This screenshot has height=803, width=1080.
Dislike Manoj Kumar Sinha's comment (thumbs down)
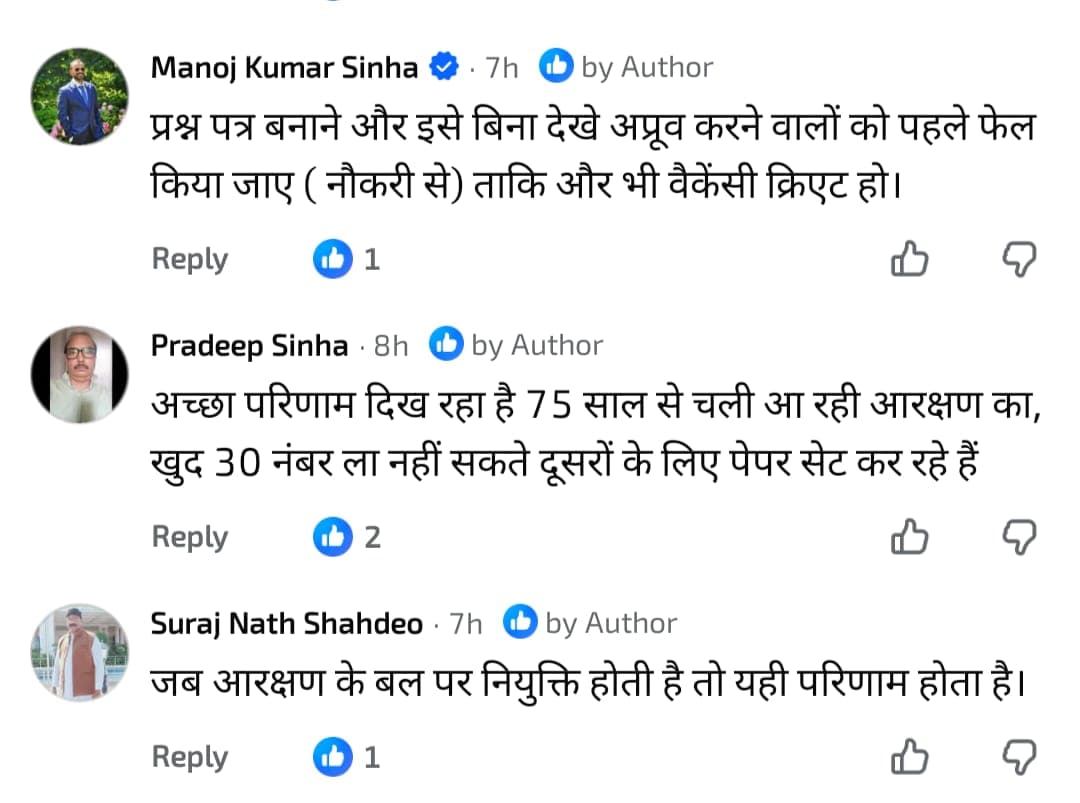[x=1019, y=260]
